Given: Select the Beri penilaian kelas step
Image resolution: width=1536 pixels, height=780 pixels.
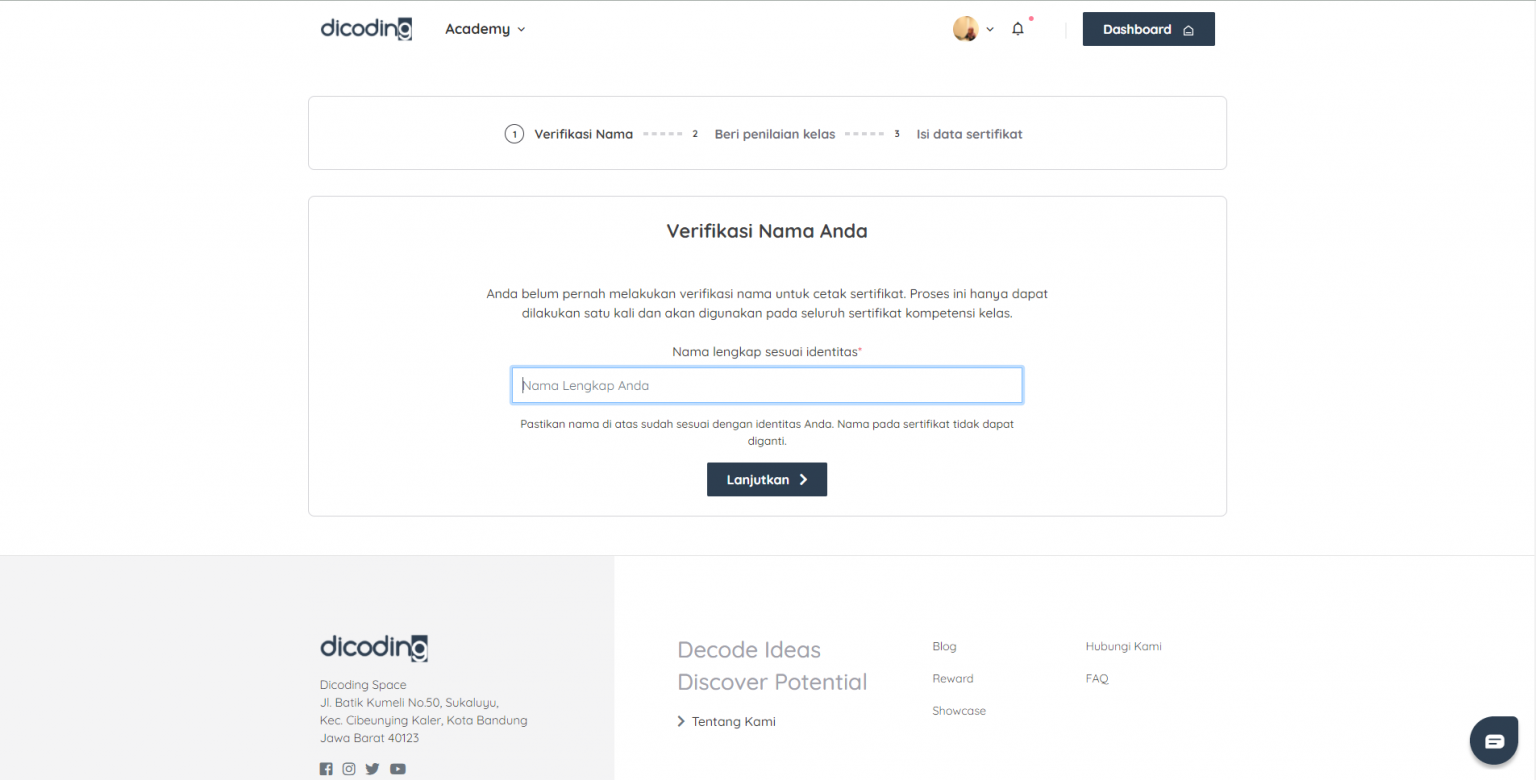Looking at the screenshot, I should (x=774, y=134).
